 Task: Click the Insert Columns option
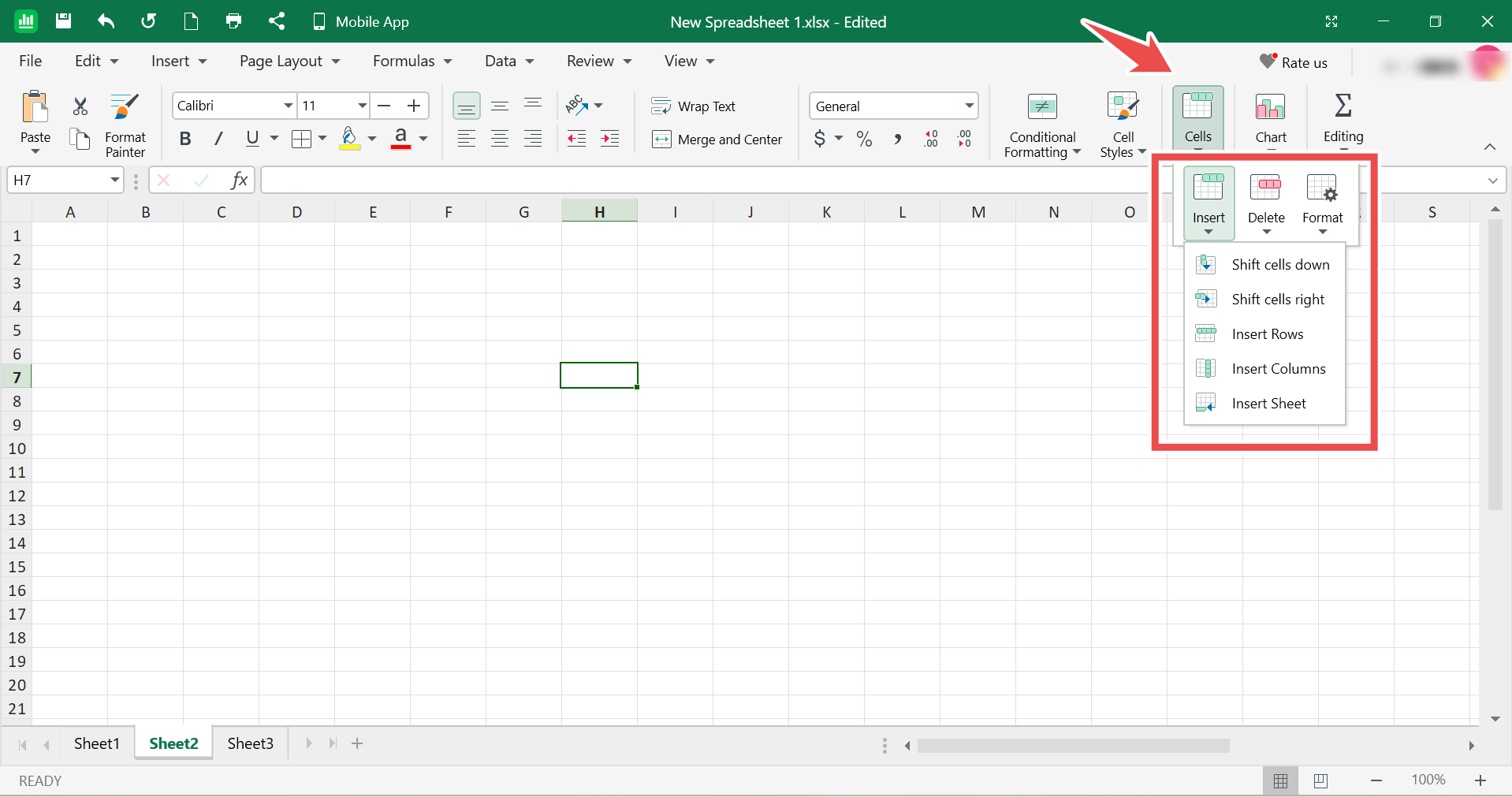(1278, 368)
